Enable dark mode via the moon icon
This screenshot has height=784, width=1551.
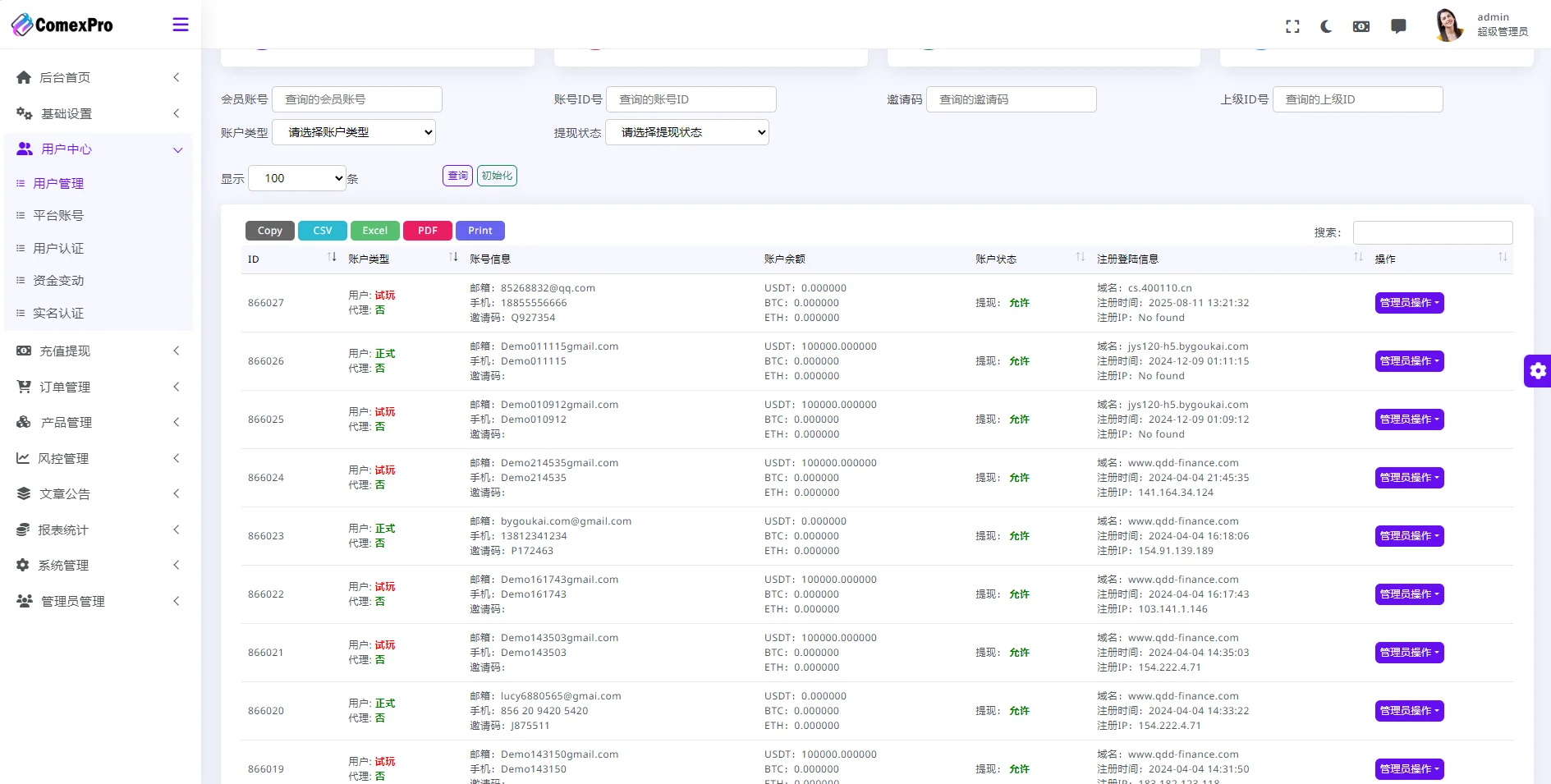coord(1326,26)
